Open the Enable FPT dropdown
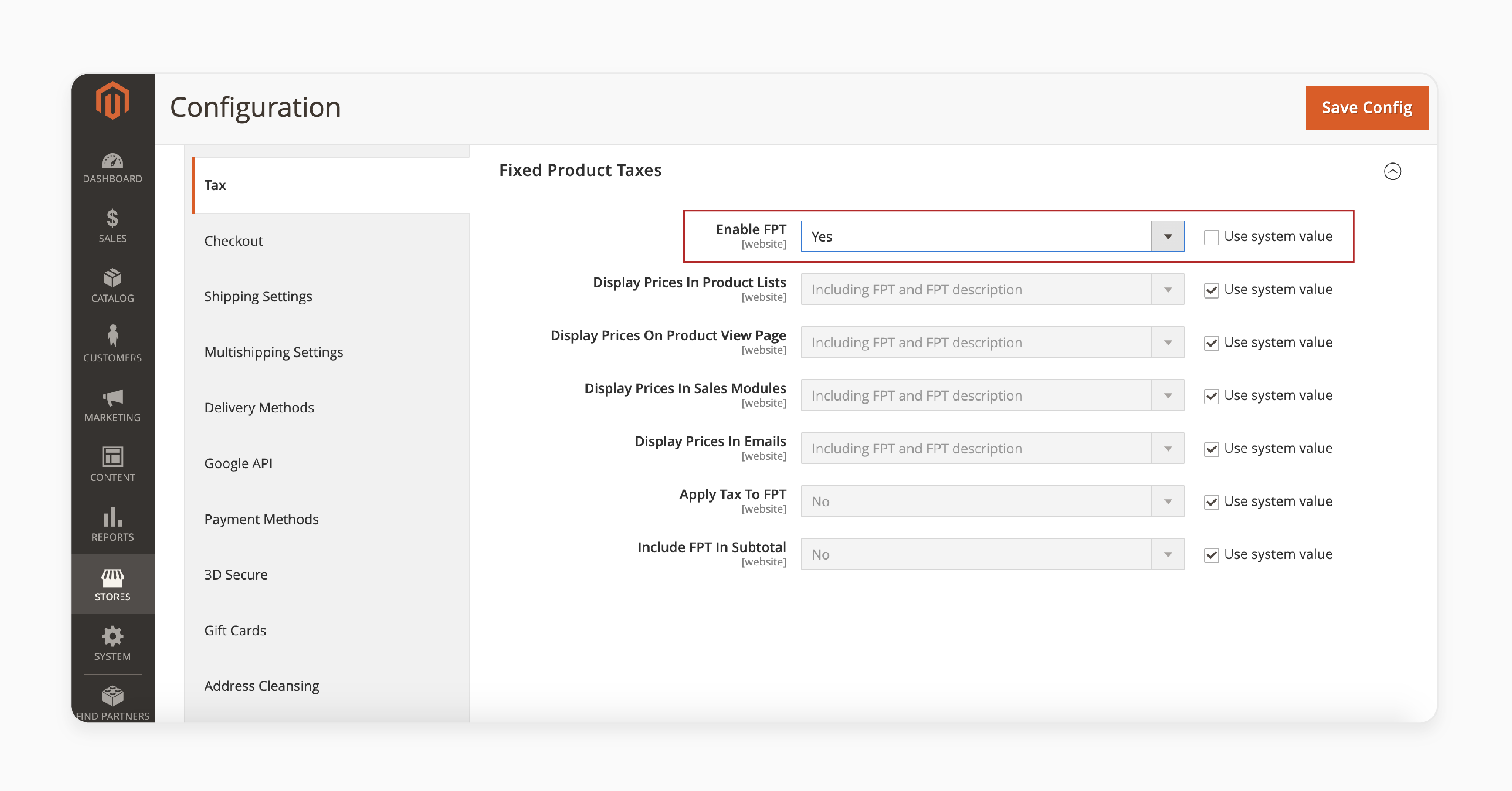 [992, 237]
